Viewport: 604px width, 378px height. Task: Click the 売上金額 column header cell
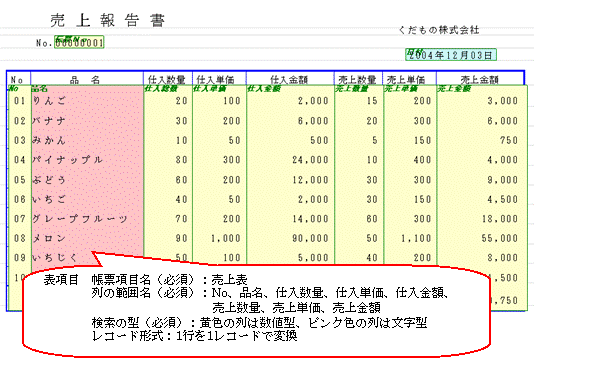(480, 79)
